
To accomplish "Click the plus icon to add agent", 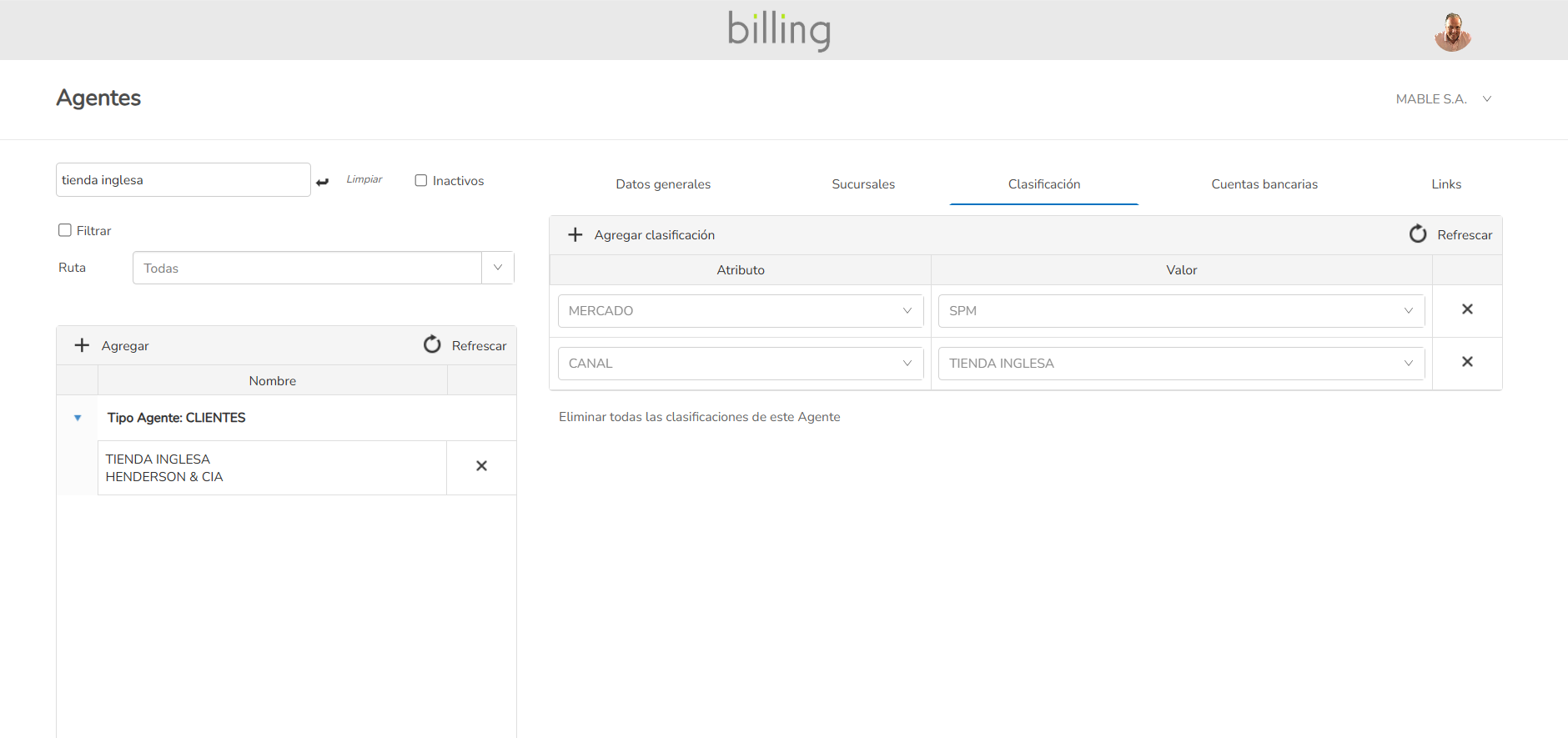I will (x=82, y=345).
